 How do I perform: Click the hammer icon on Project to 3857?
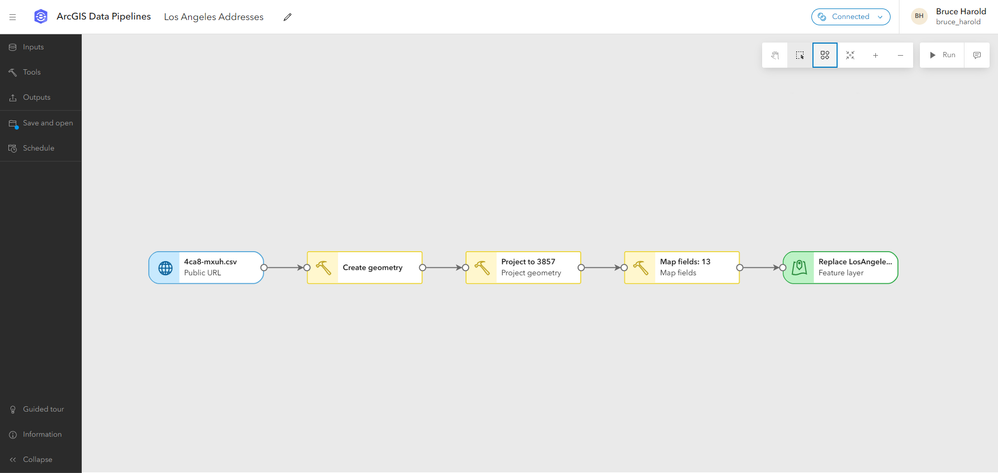482,268
